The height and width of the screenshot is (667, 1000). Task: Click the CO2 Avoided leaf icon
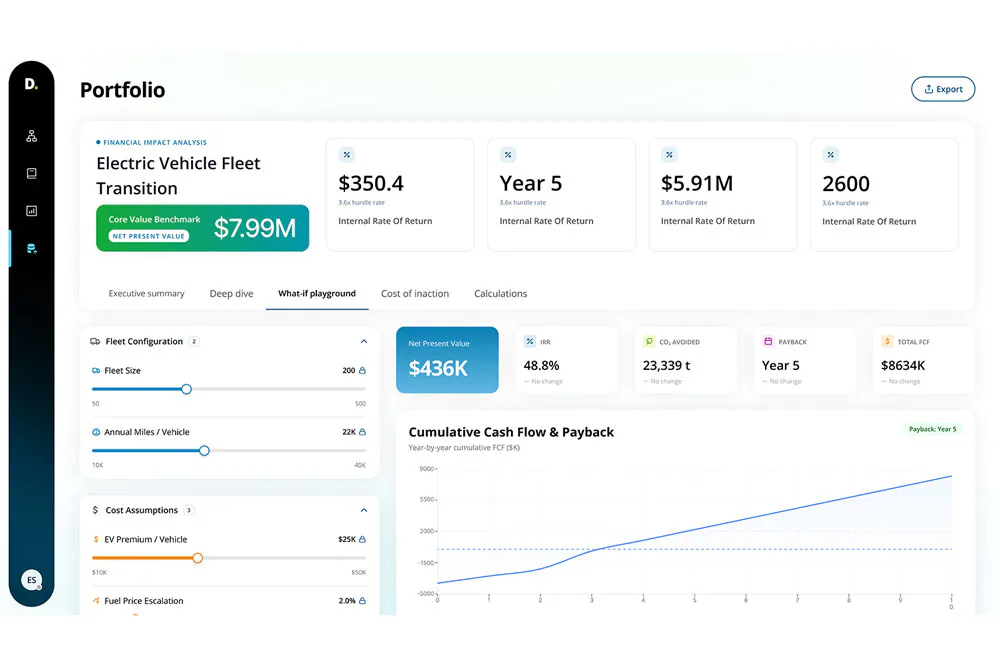click(x=649, y=342)
